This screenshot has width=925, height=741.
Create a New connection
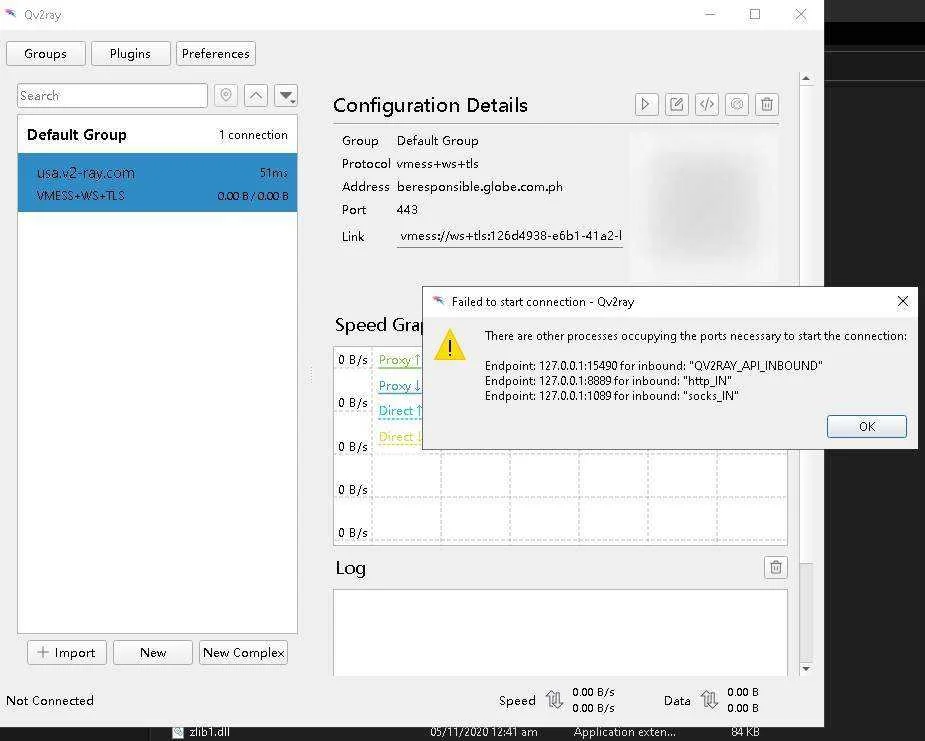click(x=153, y=653)
